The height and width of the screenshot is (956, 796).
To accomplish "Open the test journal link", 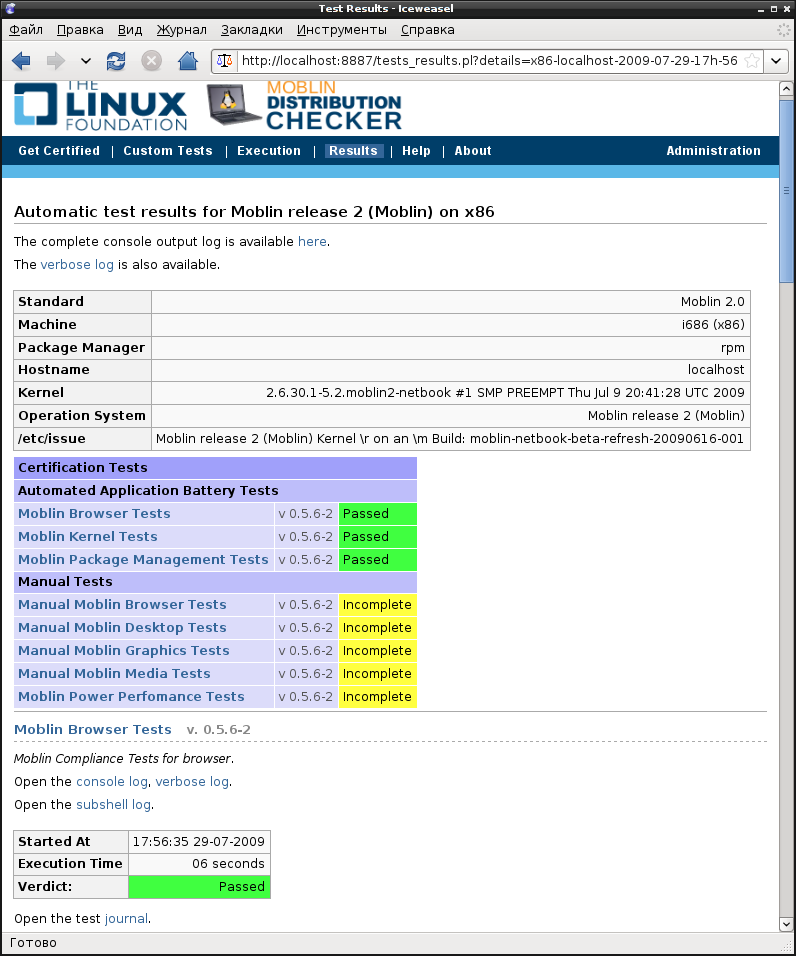I will [x=126, y=918].
